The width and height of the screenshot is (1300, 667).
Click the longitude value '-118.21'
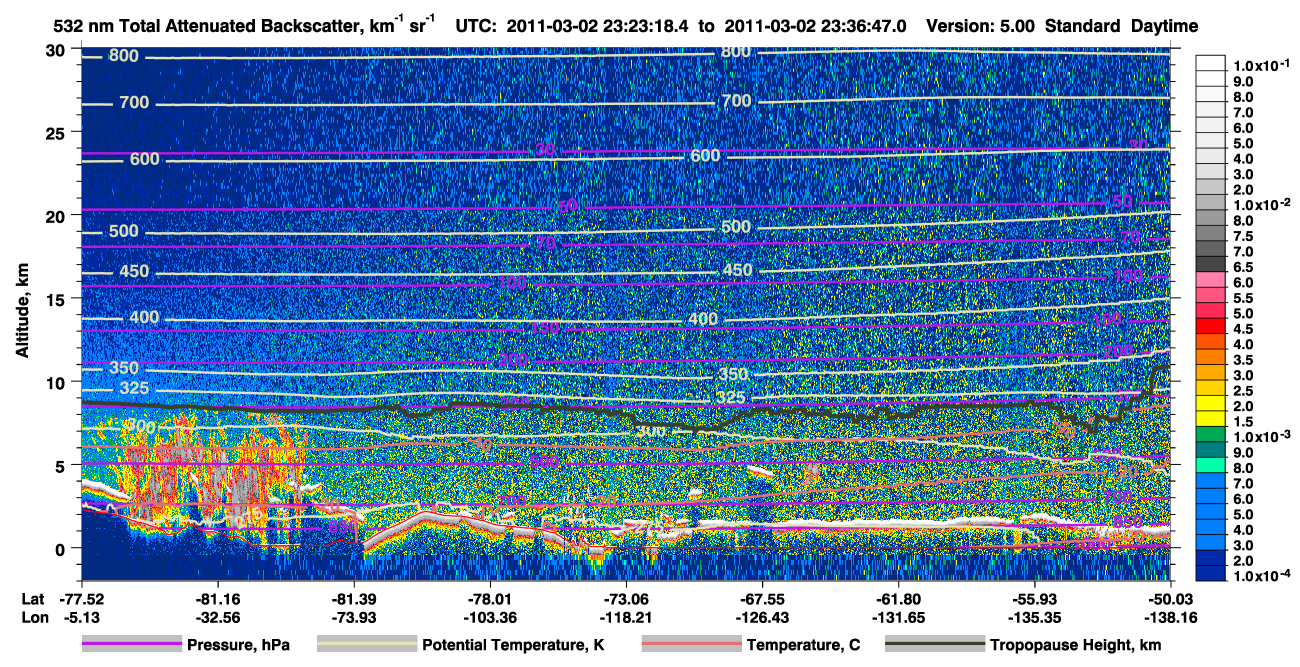(x=625, y=617)
